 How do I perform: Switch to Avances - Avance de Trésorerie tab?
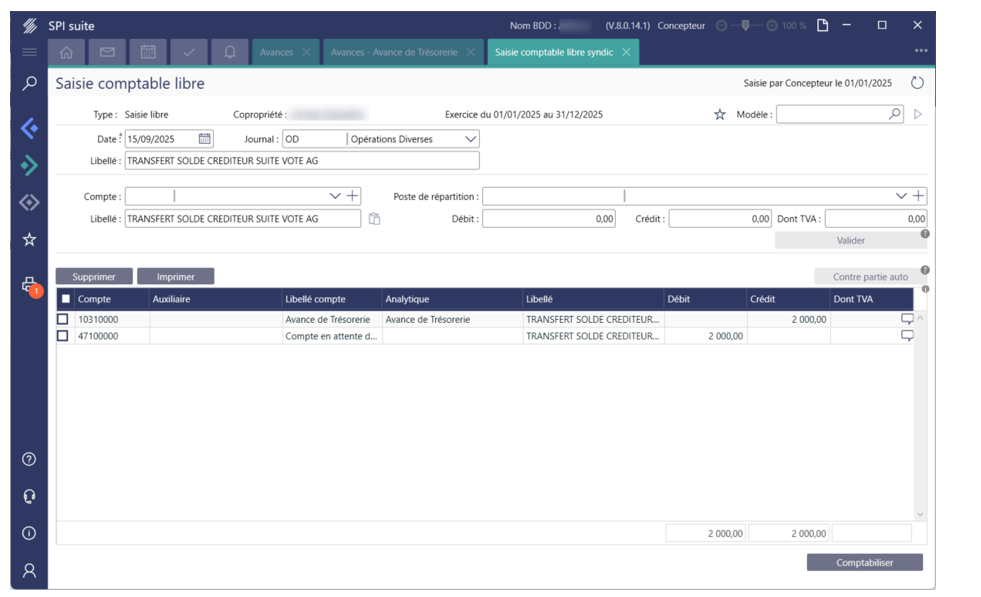pyautogui.click(x=394, y=52)
